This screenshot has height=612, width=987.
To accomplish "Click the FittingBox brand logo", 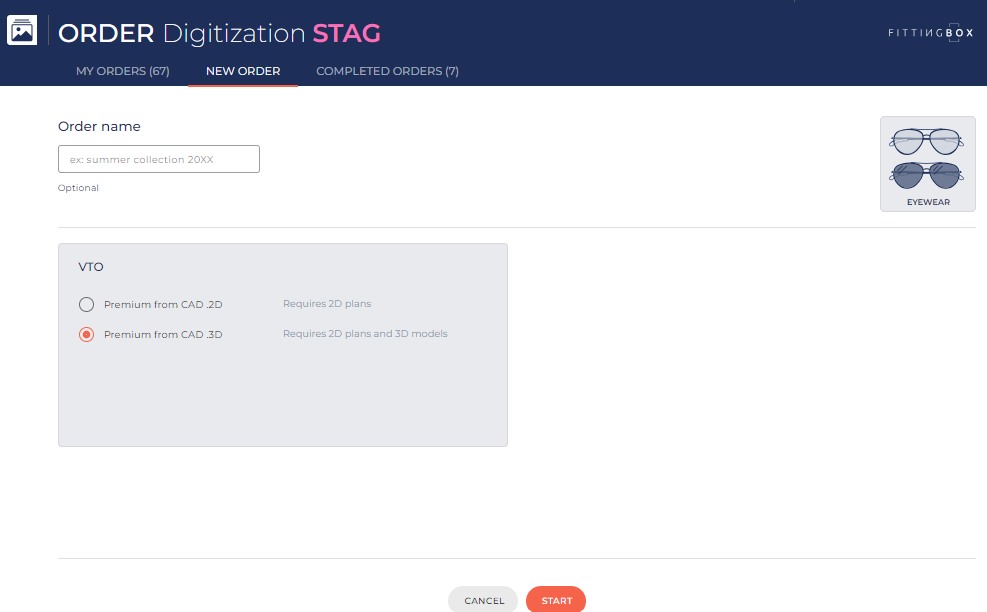I will pos(930,33).
